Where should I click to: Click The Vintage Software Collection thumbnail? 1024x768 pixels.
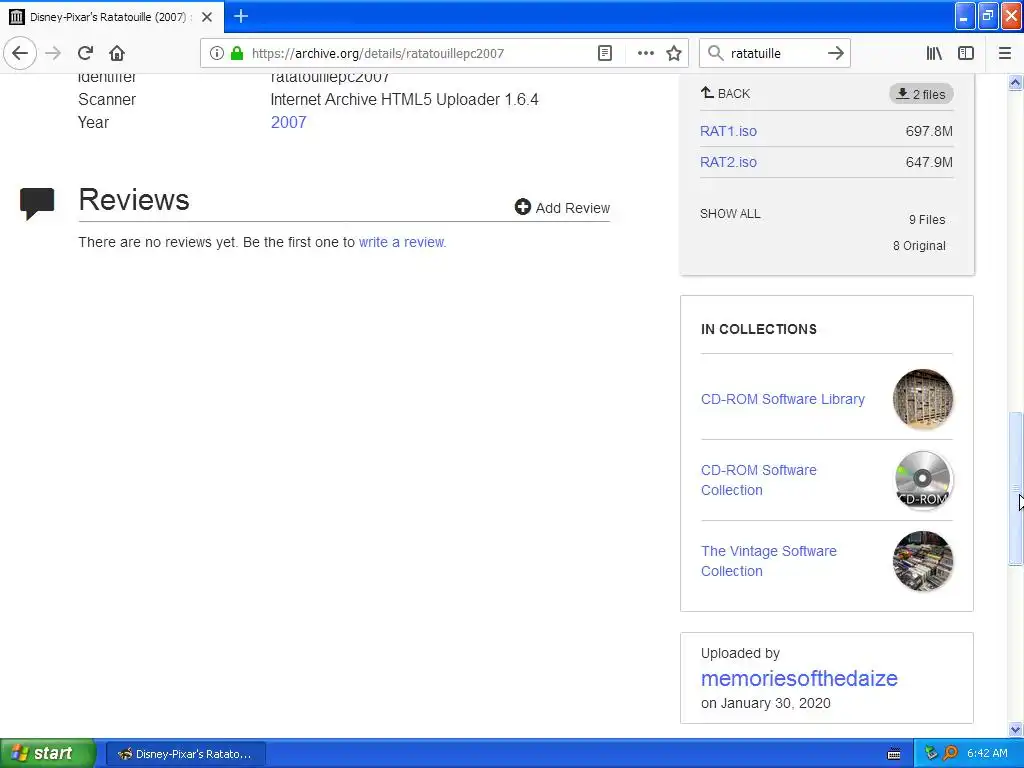click(x=922, y=561)
